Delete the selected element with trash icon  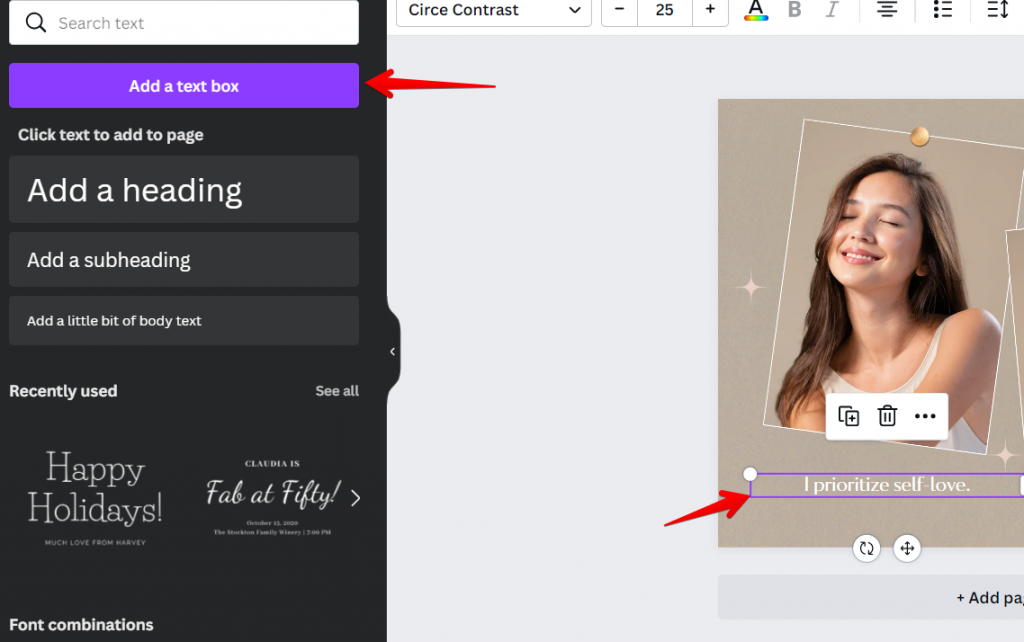[x=887, y=416]
